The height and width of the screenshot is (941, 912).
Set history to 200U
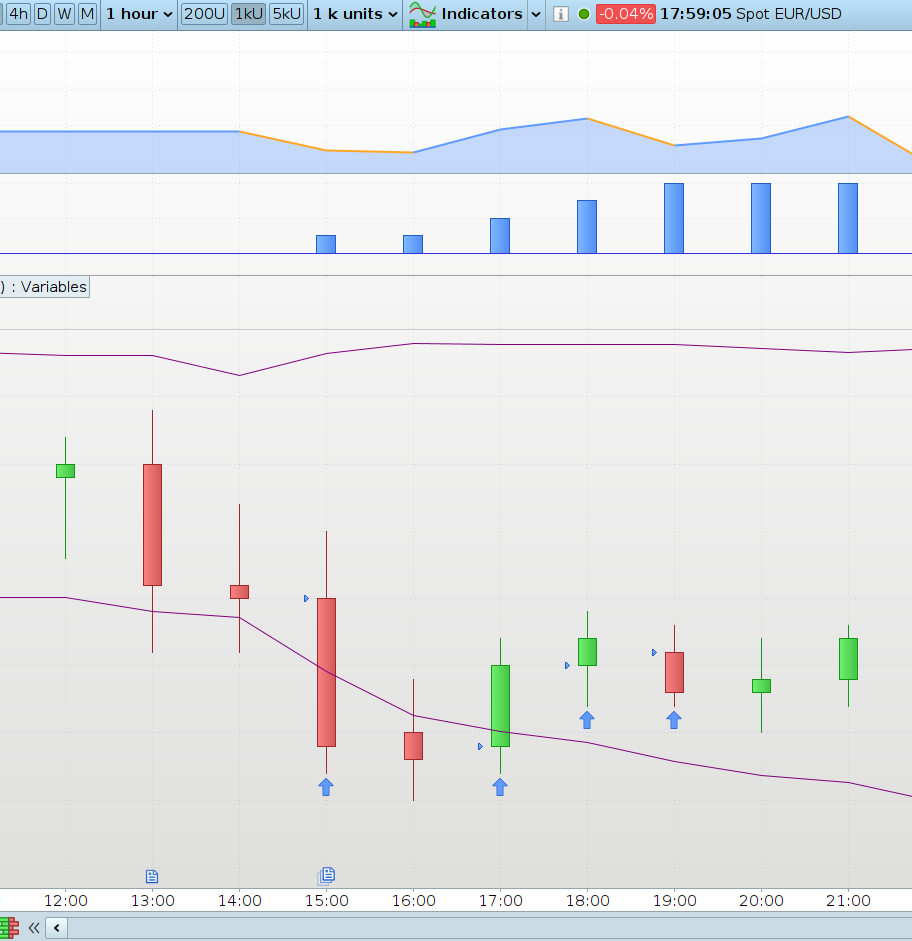click(x=204, y=13)
